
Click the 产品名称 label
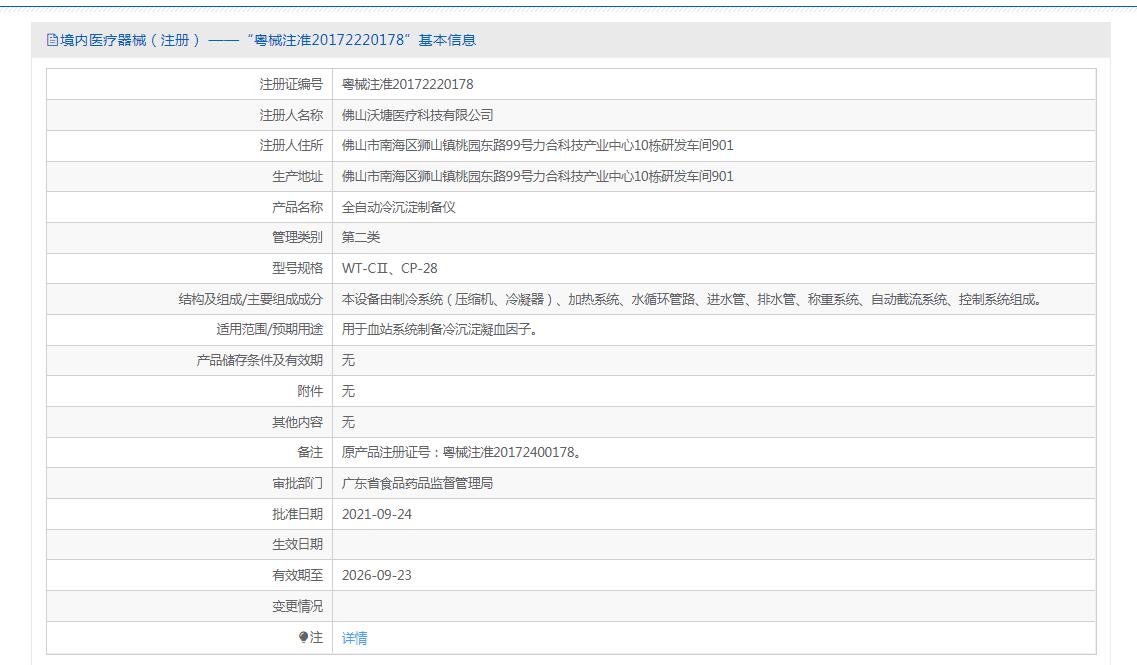click(x=297, y=207)
